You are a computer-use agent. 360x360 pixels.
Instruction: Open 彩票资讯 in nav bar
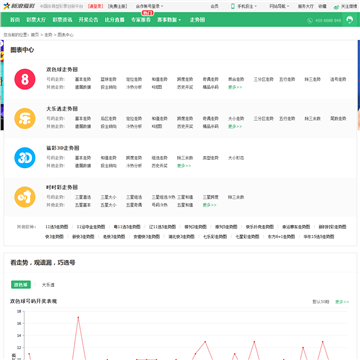tap(62, 20)
